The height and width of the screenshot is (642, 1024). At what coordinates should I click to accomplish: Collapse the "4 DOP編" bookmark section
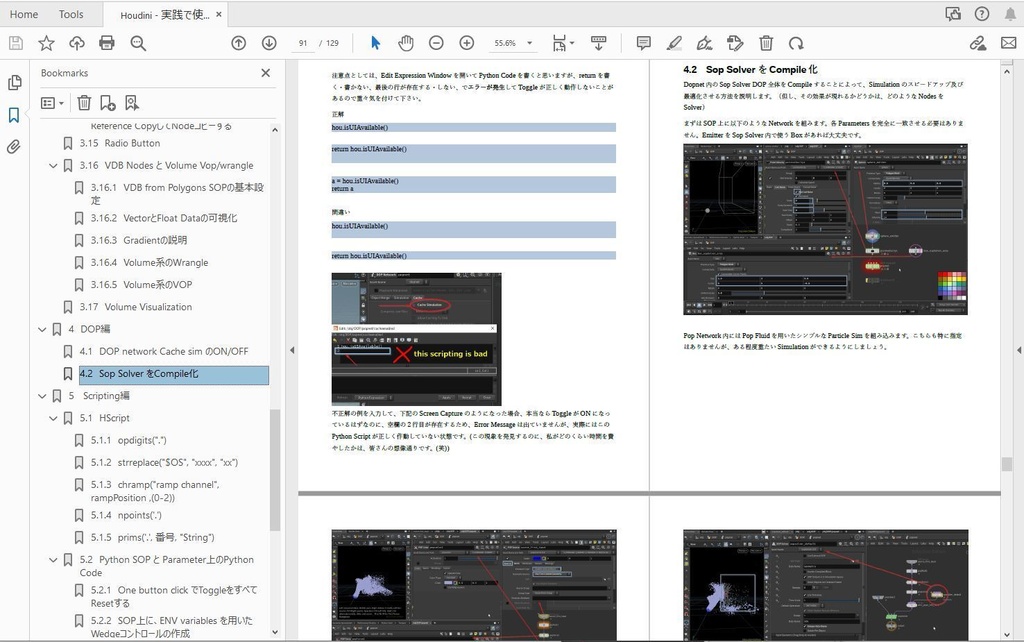tap(43, 329)
